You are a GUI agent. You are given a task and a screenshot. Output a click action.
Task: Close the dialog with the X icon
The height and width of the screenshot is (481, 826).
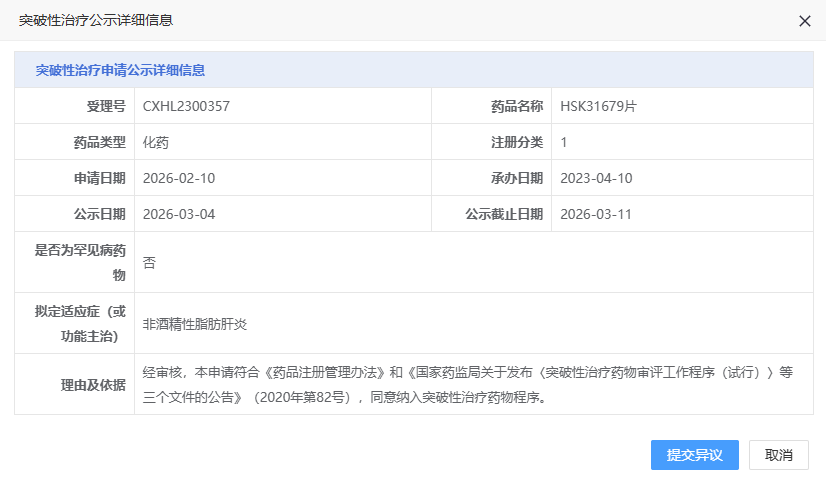pos(805,21)
